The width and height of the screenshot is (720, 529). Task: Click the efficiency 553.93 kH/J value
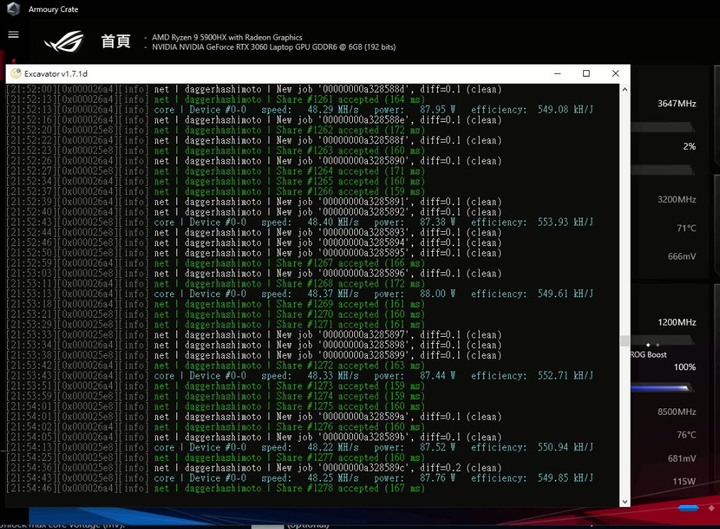565,222
